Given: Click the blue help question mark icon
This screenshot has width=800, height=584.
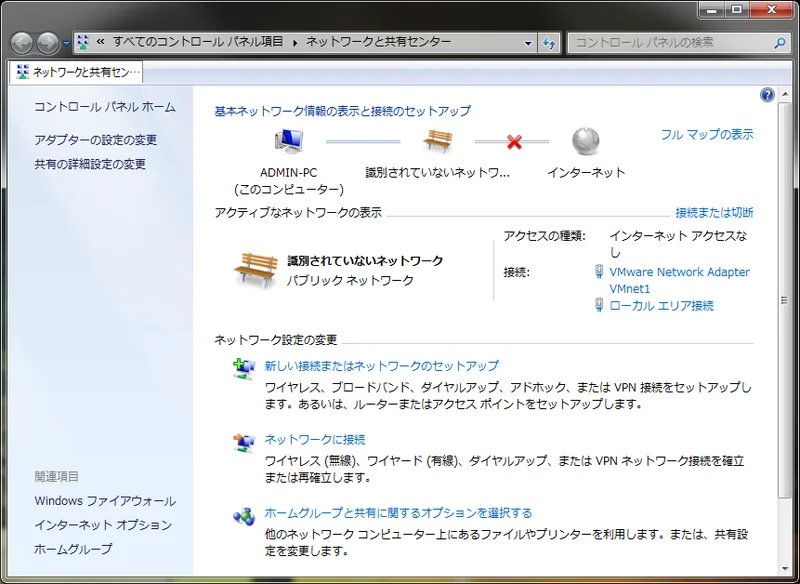Looking at the screenshot, I should click(x=767, y=94).
